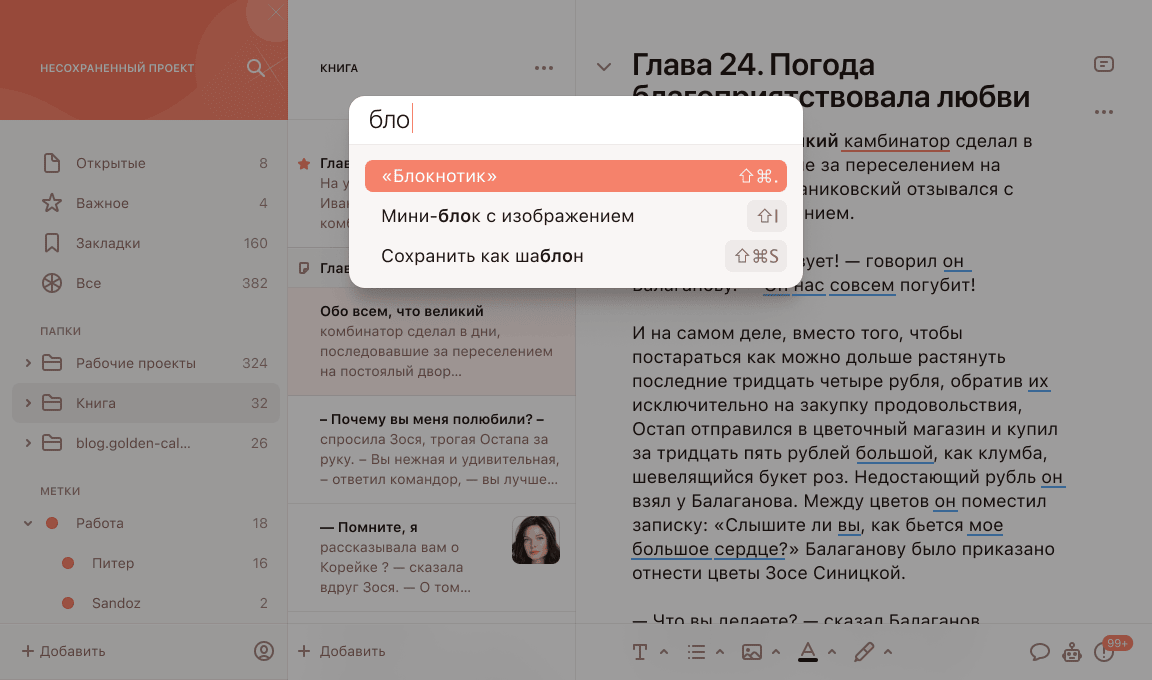Open the account profile icon
The width and height of the screenshot is (1152, 680).
[263, 651]
